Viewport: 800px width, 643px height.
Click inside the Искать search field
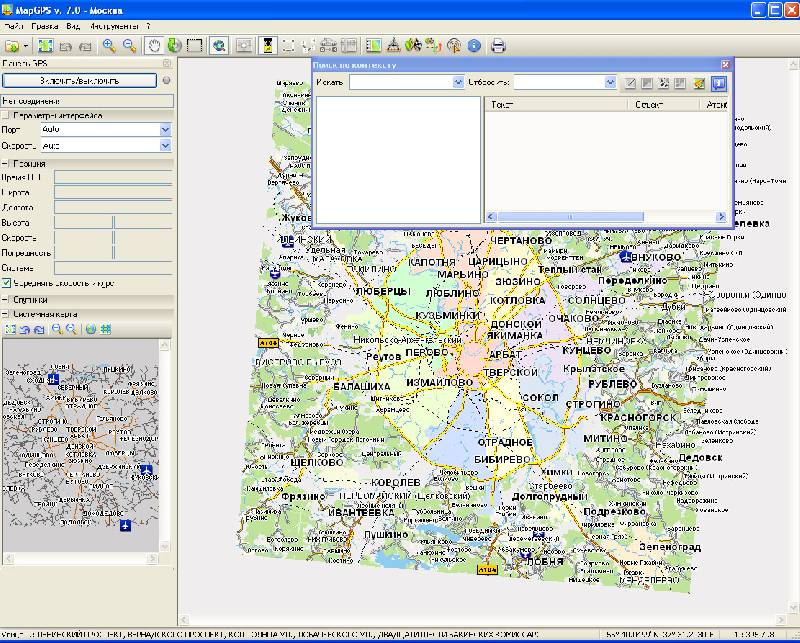tap(401, 82)
